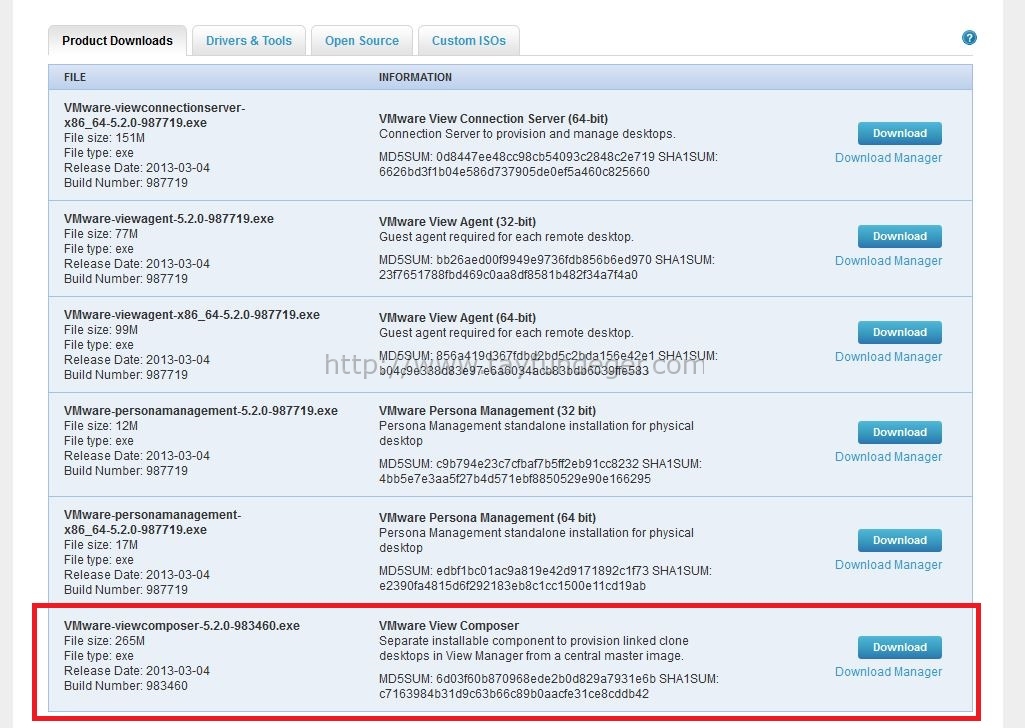Click SHA1 value c7163984b31d9c63b66c89b0aacfe31ce8cddb42
The height and width of the screenshot is (728, 1025).
coord(514,694)
